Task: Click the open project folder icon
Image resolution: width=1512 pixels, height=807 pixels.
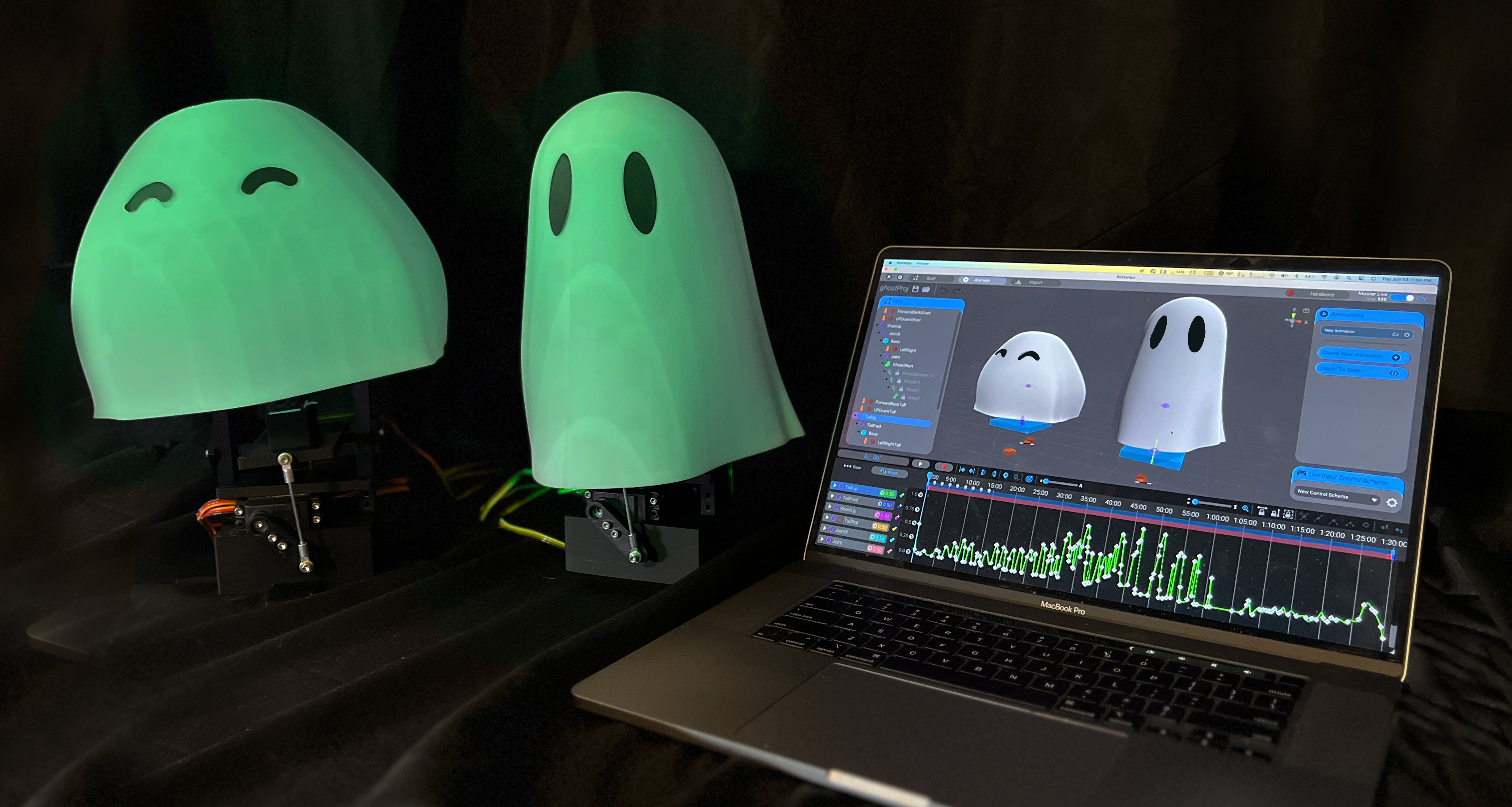Action: tap(926, 289)
